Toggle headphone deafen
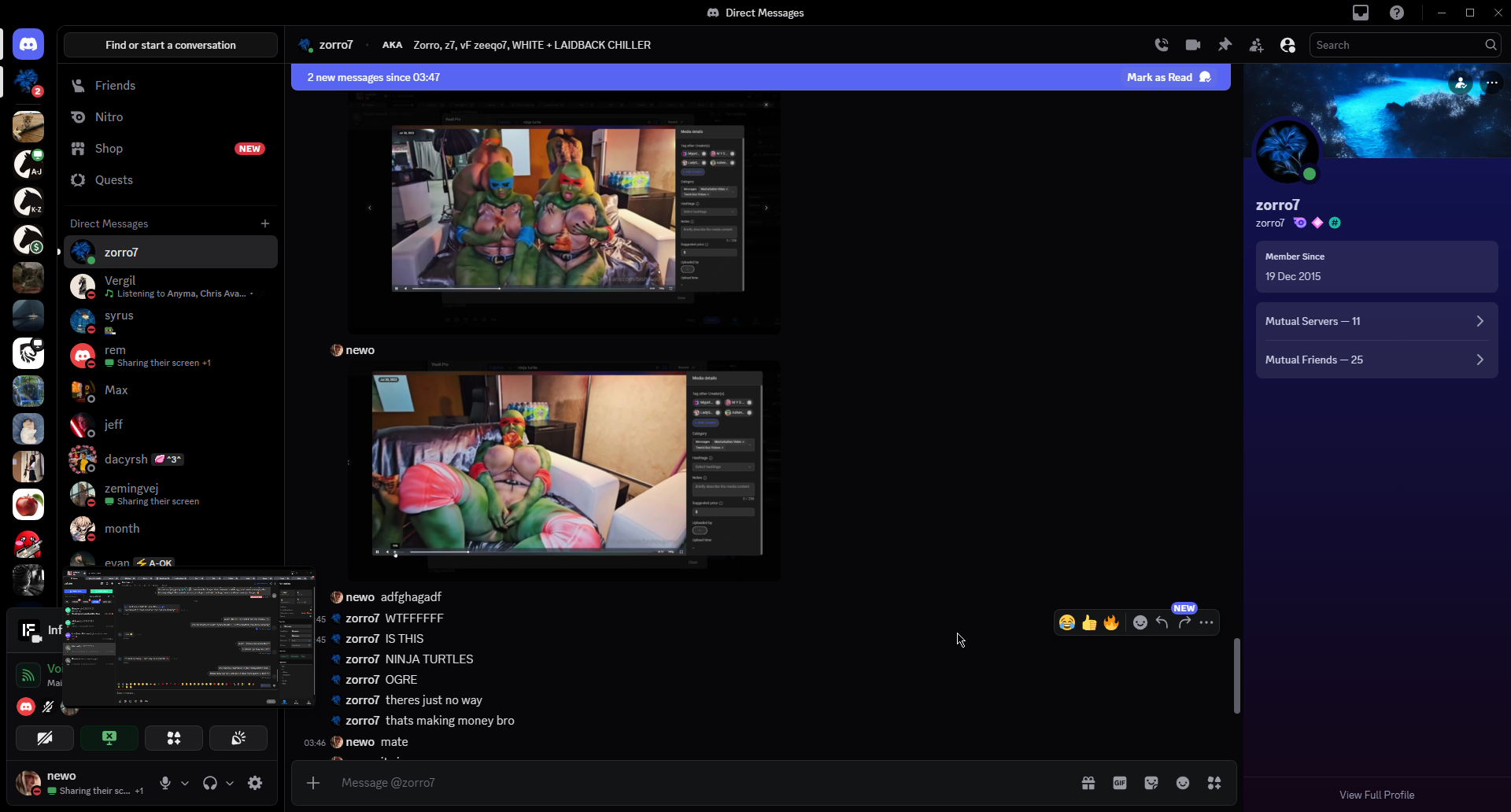1511x812 pixels. point(210,783)
